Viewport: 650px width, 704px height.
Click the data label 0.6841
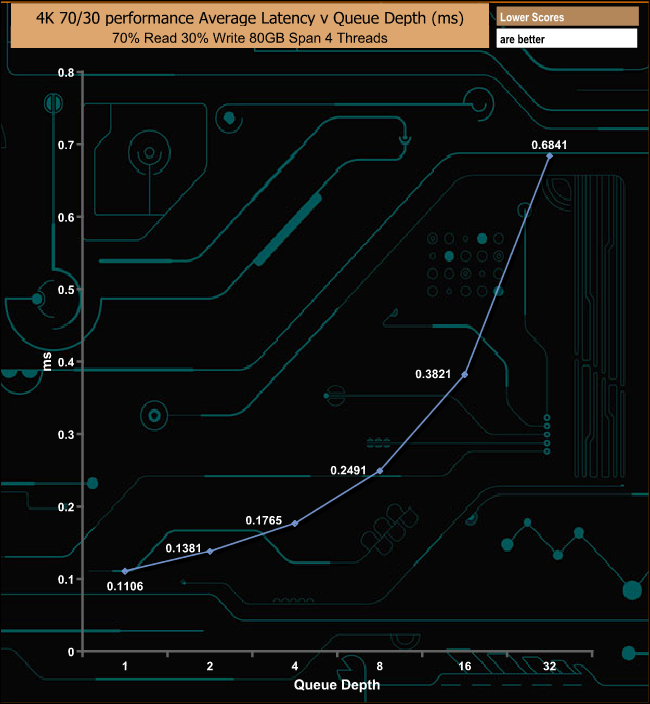pyautogui.click(x=549, y=145)
